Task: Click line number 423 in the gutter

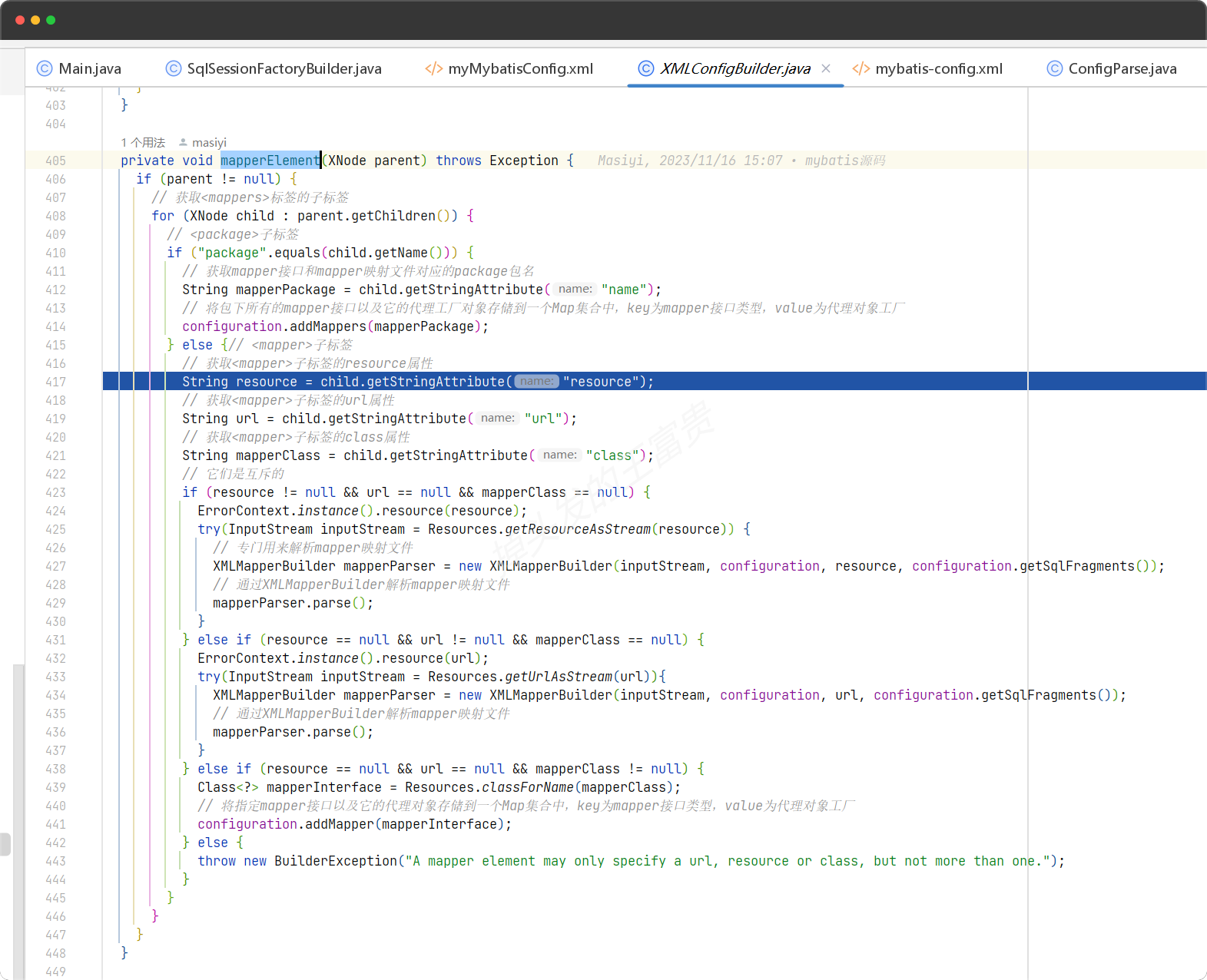Action: [x=55, y=492]
